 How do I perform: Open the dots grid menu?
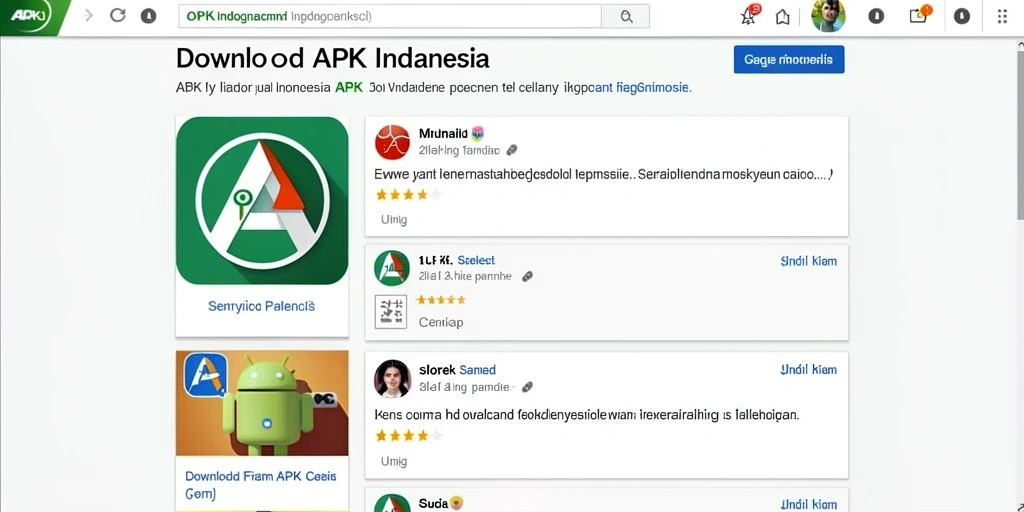[1002, 16]
